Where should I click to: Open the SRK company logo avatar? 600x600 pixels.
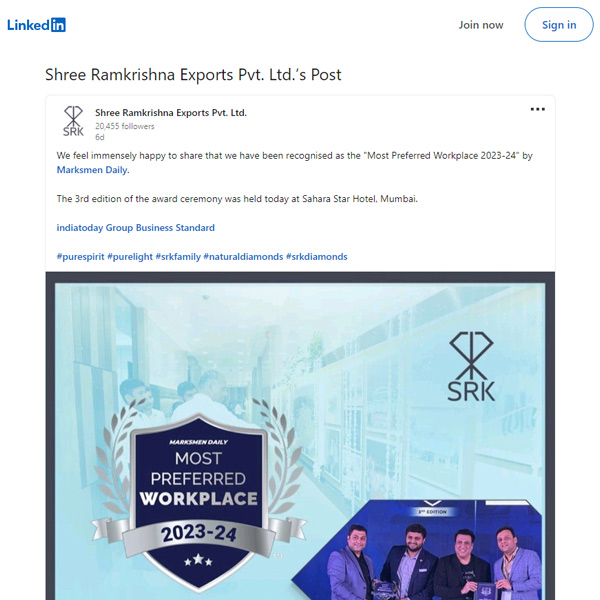coord(73,121)
